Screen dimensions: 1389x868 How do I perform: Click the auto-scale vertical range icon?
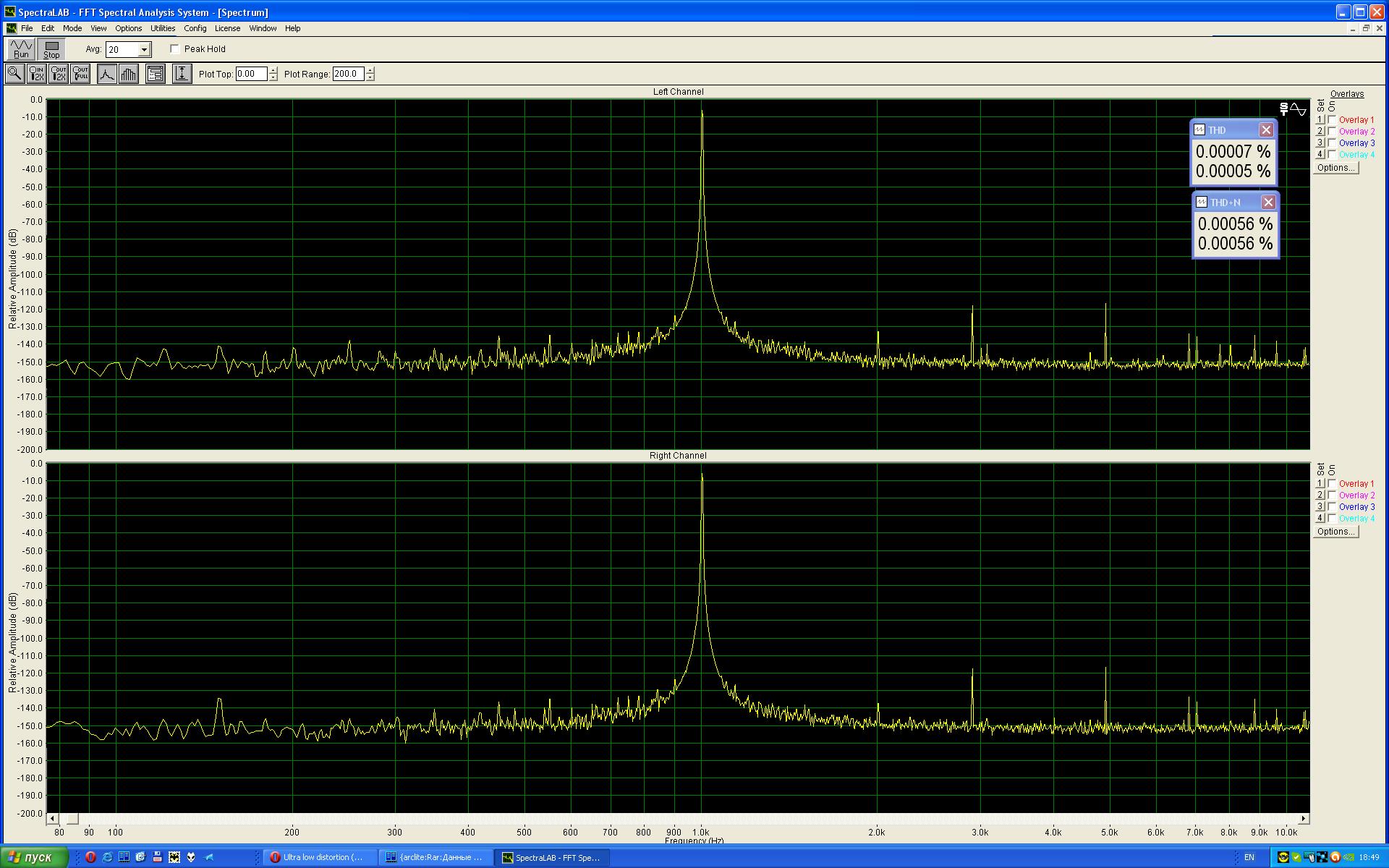(x=182, y=74)
